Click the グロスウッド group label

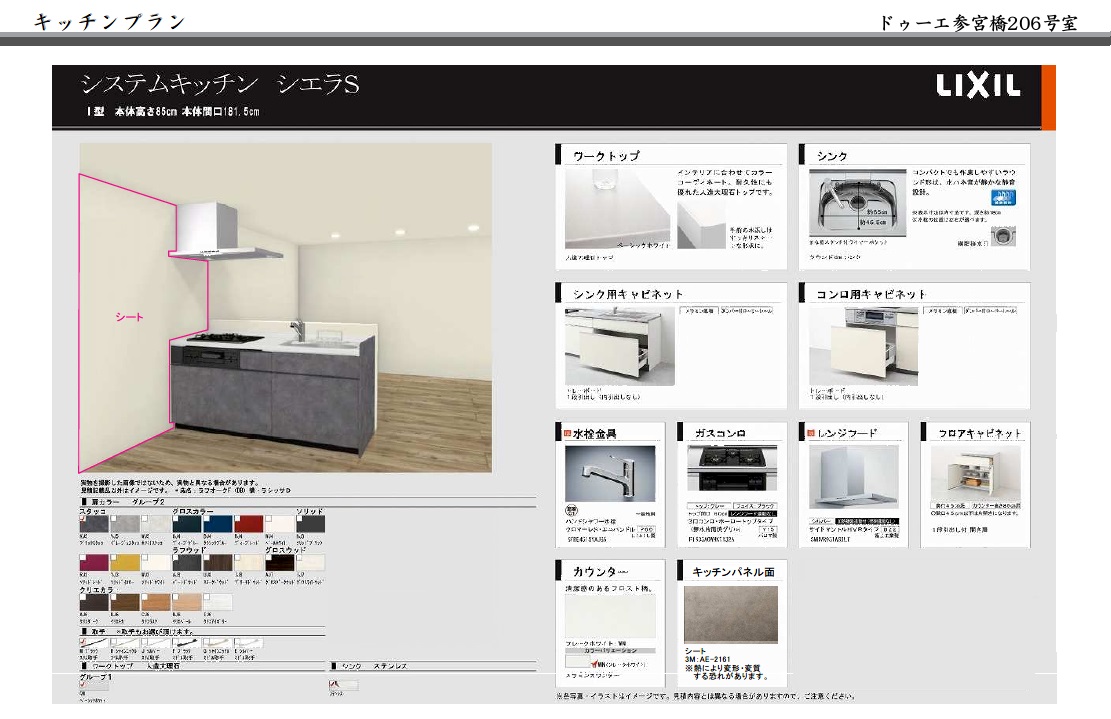pyautogui.click(x=286, y=550)
